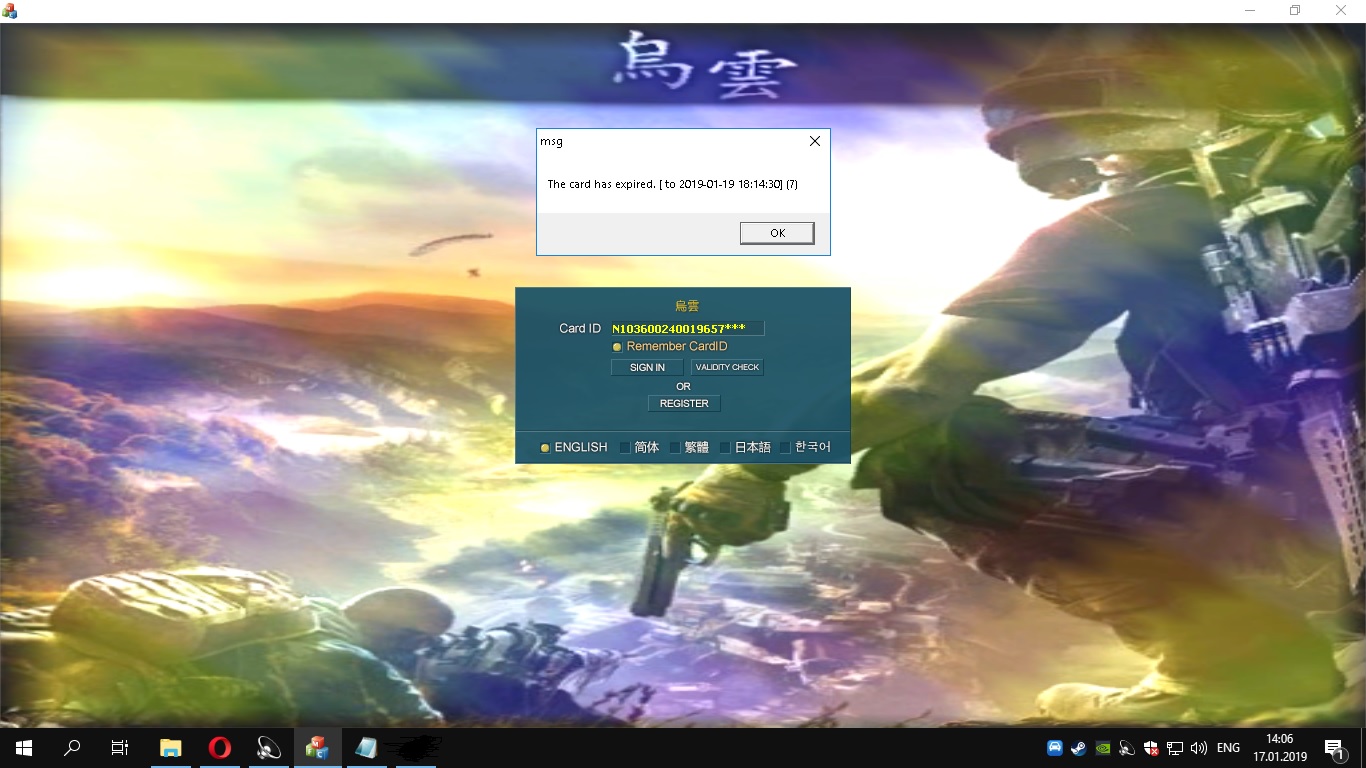
Task: Open the clock showing 14:06
Action: (1280, 748)
